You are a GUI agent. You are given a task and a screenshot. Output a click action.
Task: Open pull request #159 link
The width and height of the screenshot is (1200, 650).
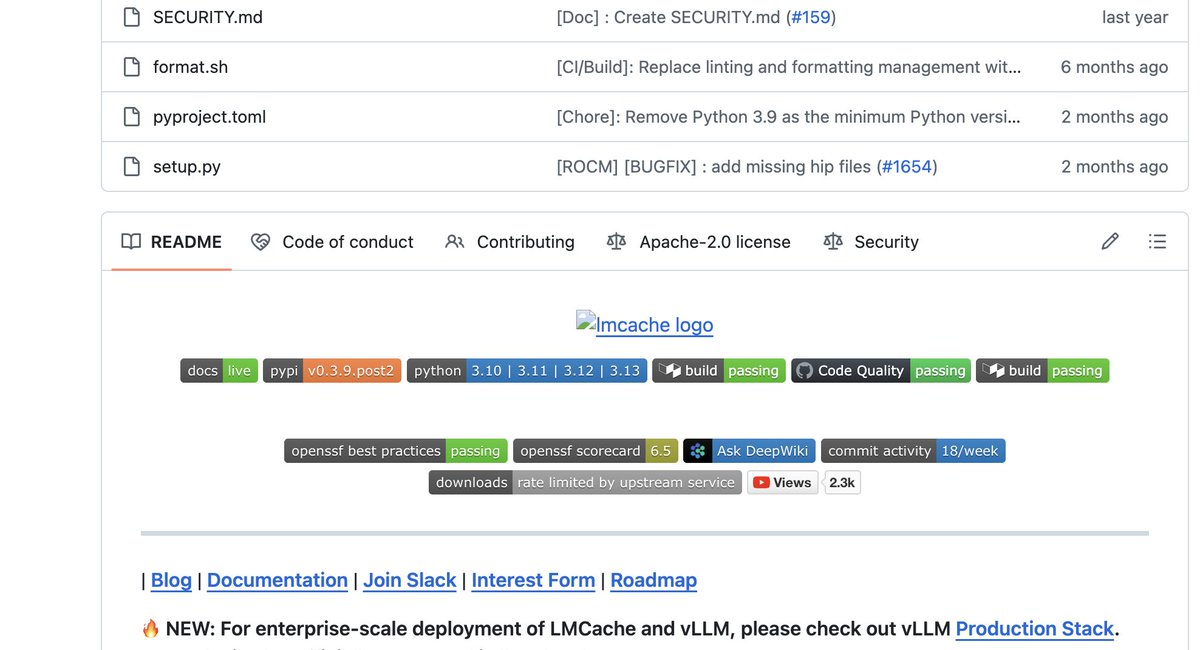point(810,17)
